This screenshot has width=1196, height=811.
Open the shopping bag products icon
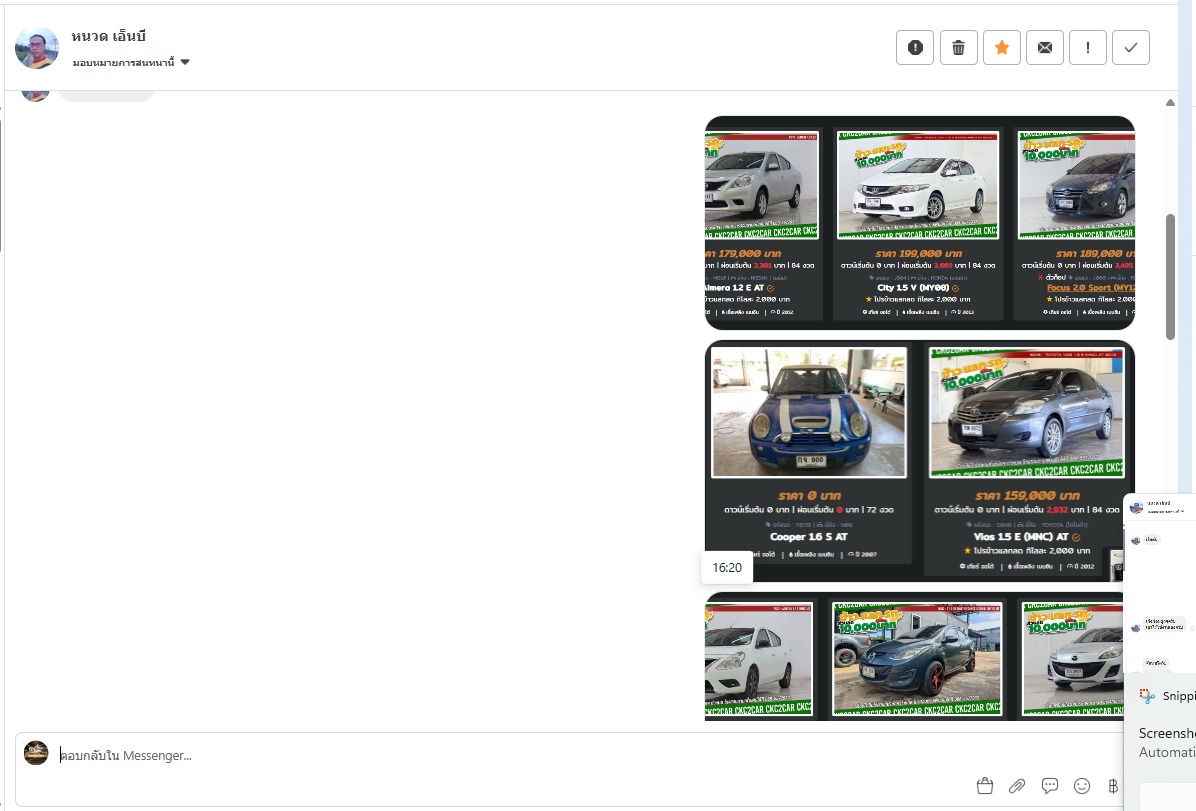985,785
